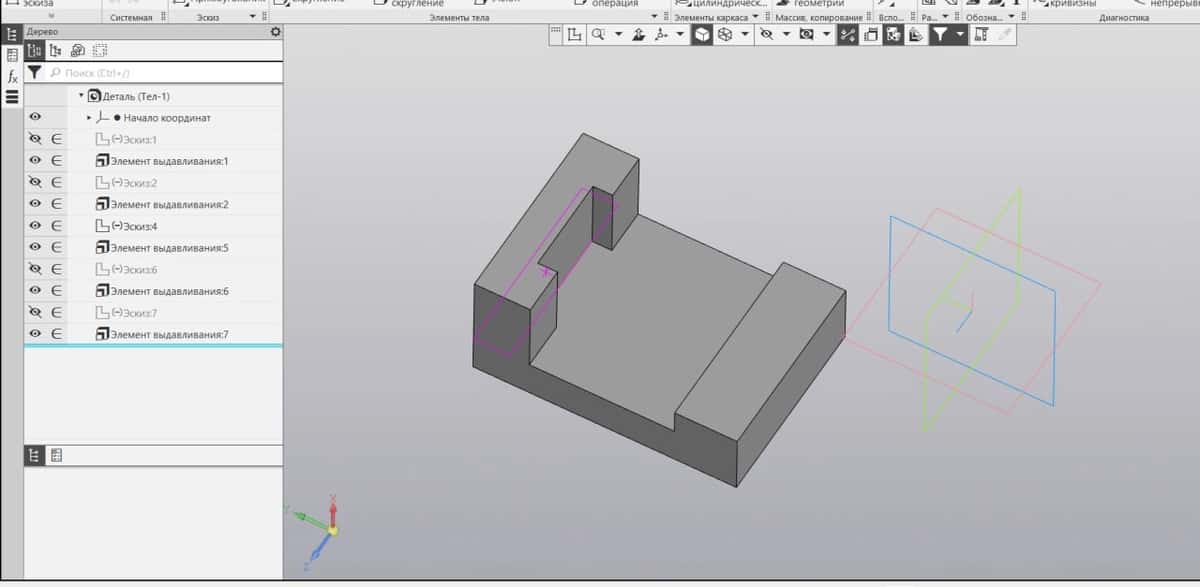
Task: Click inclusion symbol on Эскиз:1 row
Action: (57, 139)
